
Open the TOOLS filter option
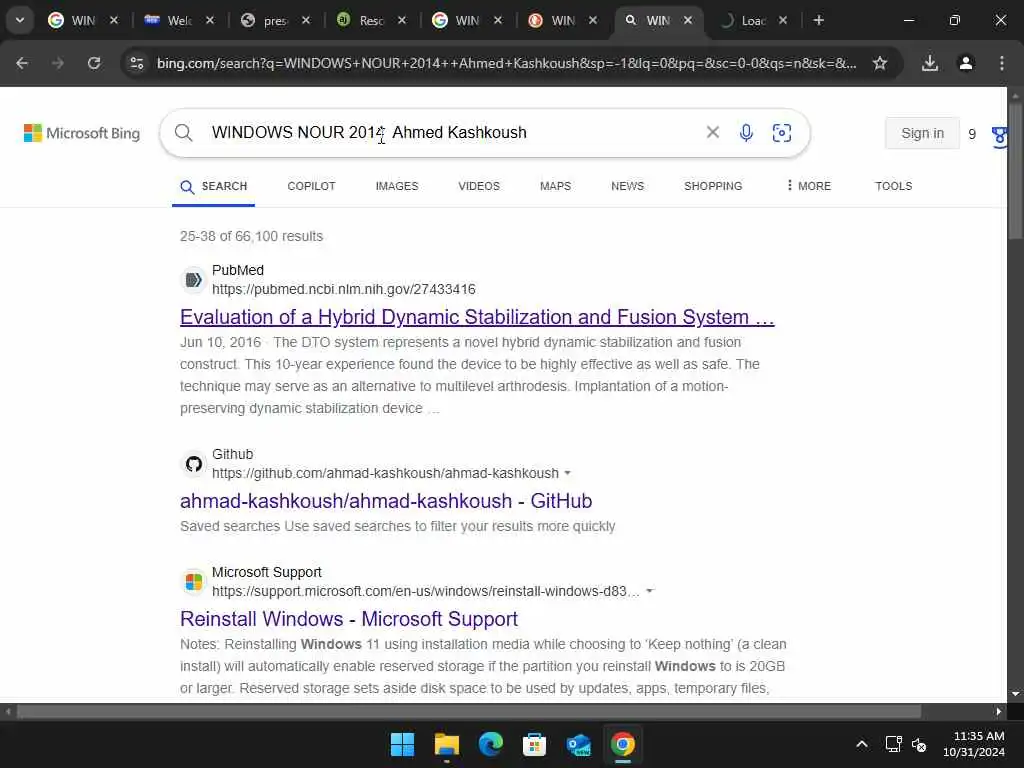coord(893,186)
